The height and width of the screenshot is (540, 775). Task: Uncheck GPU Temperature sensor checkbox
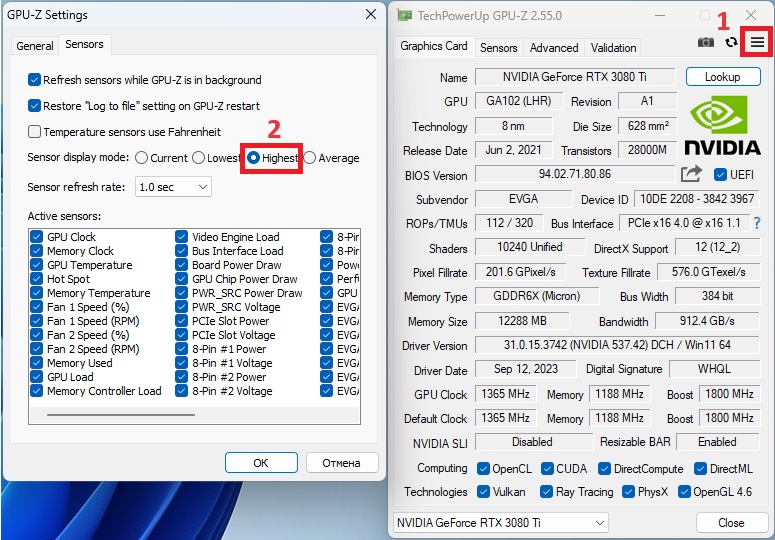(x=36, y=264)
